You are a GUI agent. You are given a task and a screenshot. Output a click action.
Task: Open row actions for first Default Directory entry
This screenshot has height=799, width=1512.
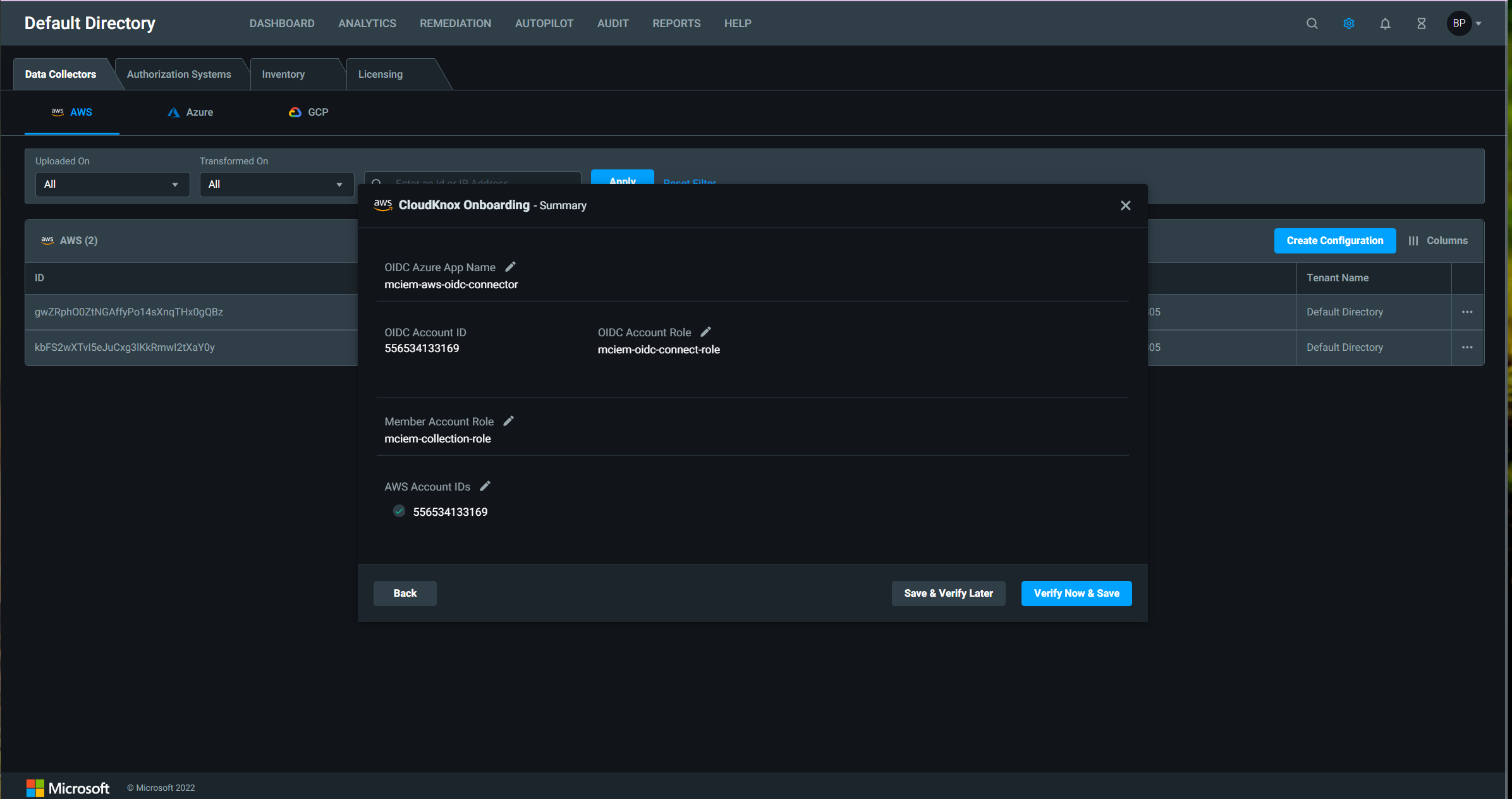[x=1467, y=312]
